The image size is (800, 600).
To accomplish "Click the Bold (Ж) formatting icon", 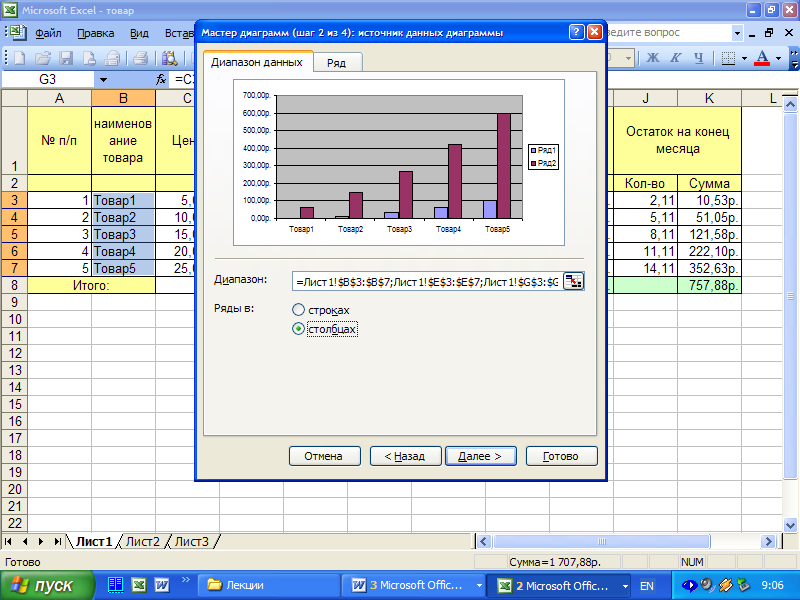I will coord(653,58).
